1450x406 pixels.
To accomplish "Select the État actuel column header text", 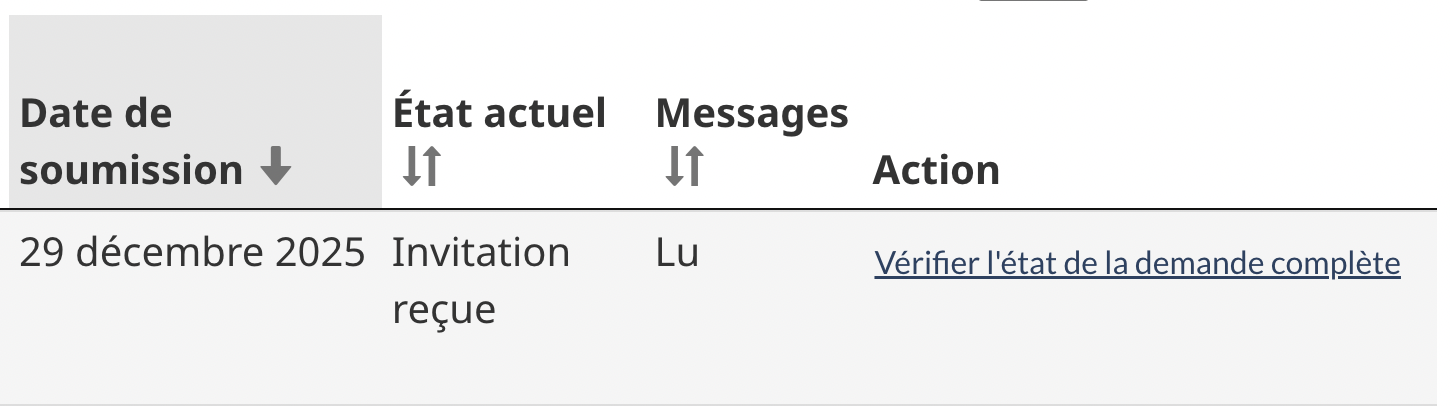I will click(499, 113).
